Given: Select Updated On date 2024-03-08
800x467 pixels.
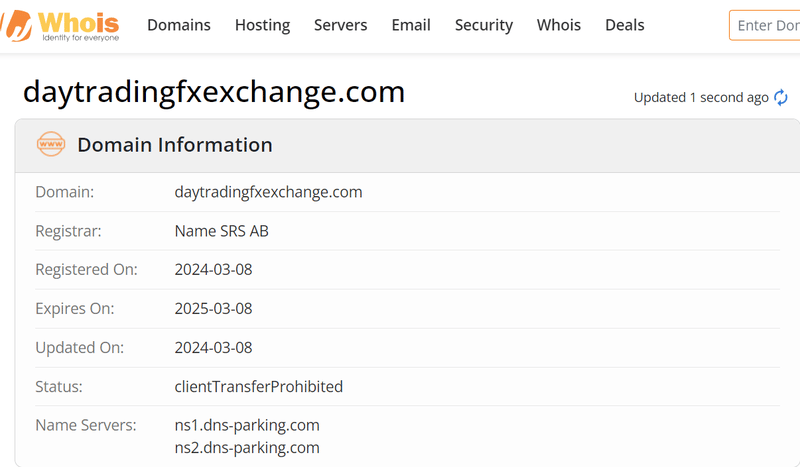Looking at the screenshot, I should point(213,348).
